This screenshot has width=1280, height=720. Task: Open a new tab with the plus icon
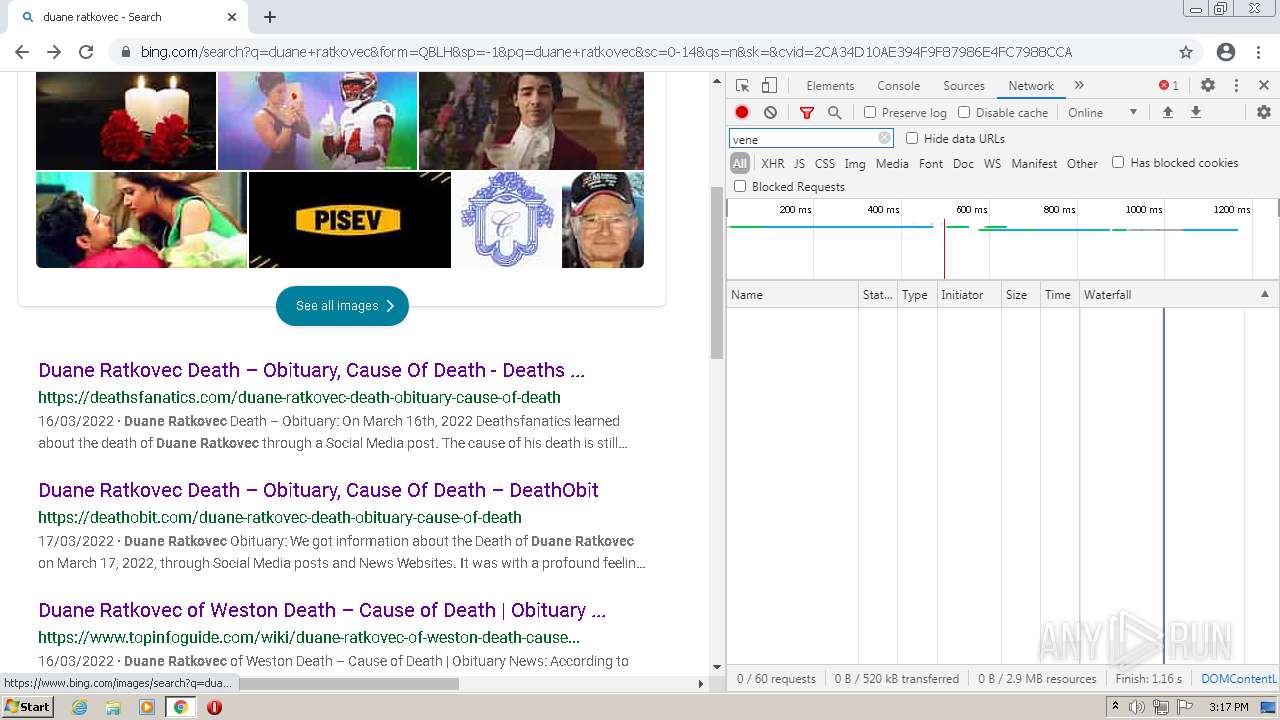point(270,17)
